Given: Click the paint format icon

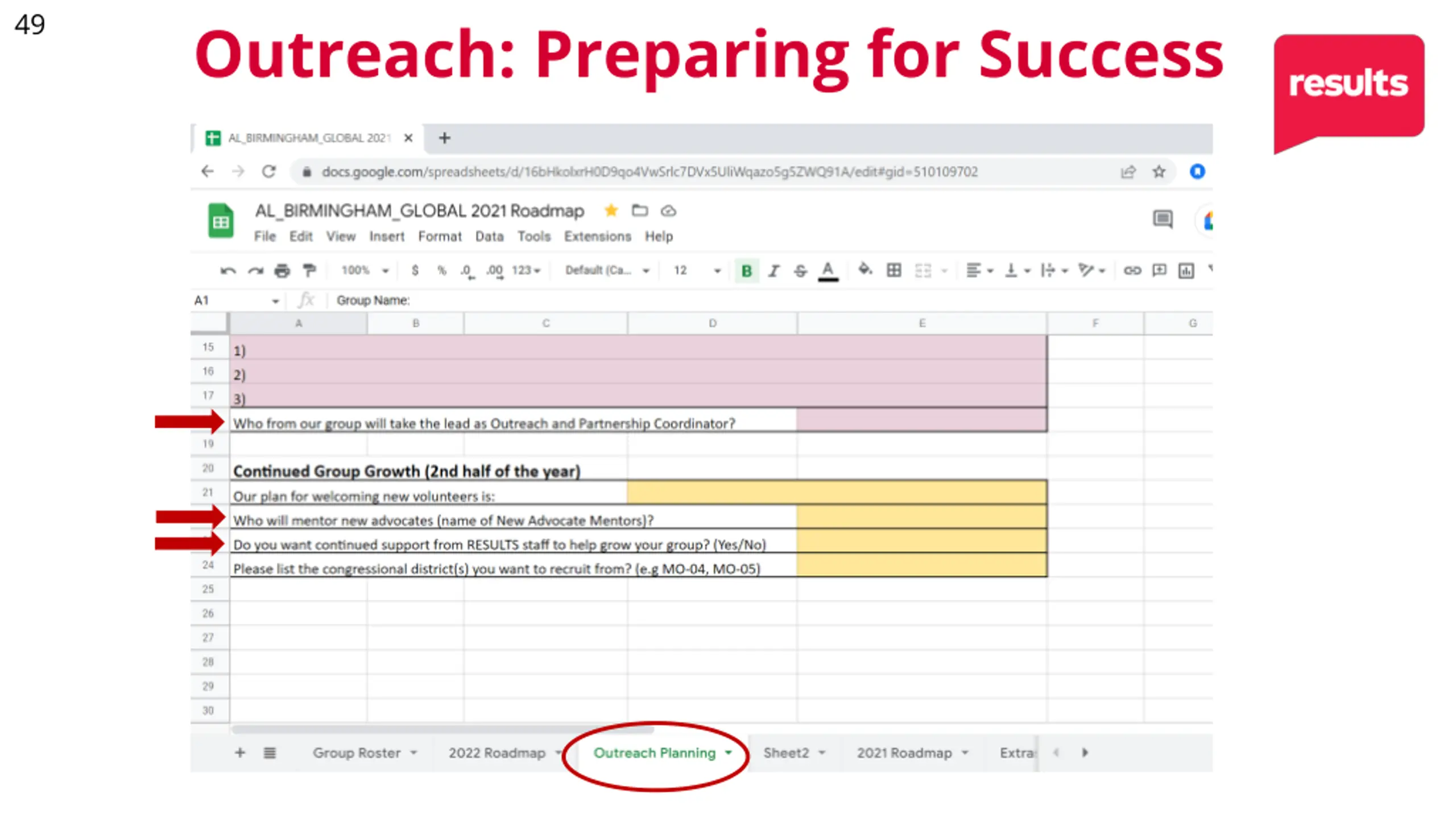Looking at the screenshot, I should [309, 271].
